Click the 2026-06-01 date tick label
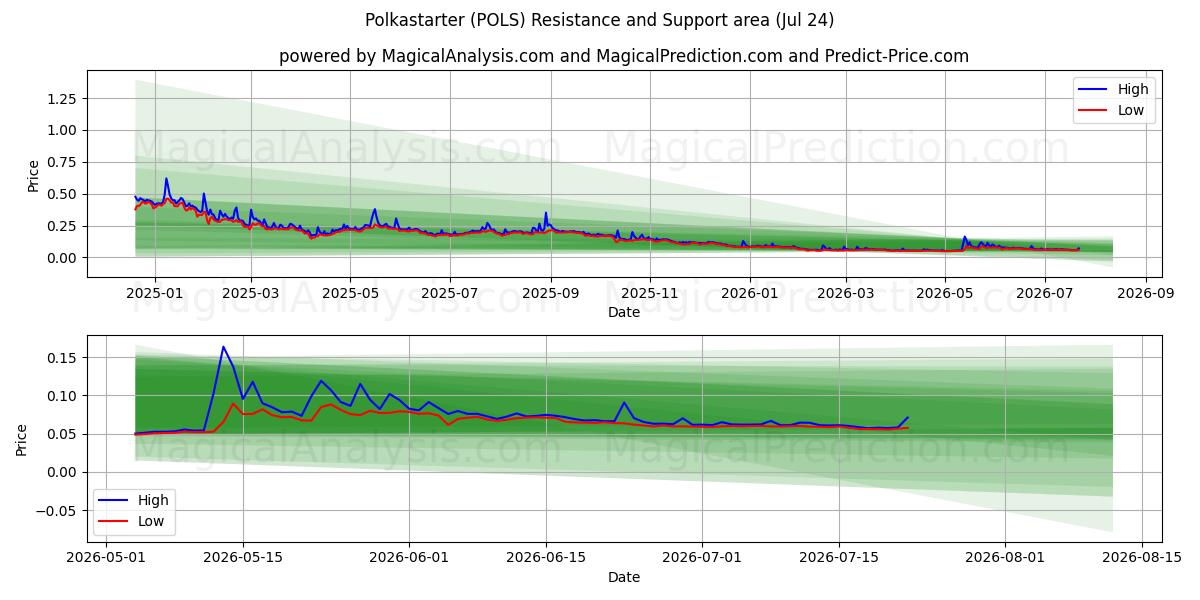The image size is (1200, 600). click(x=409, y=558)
